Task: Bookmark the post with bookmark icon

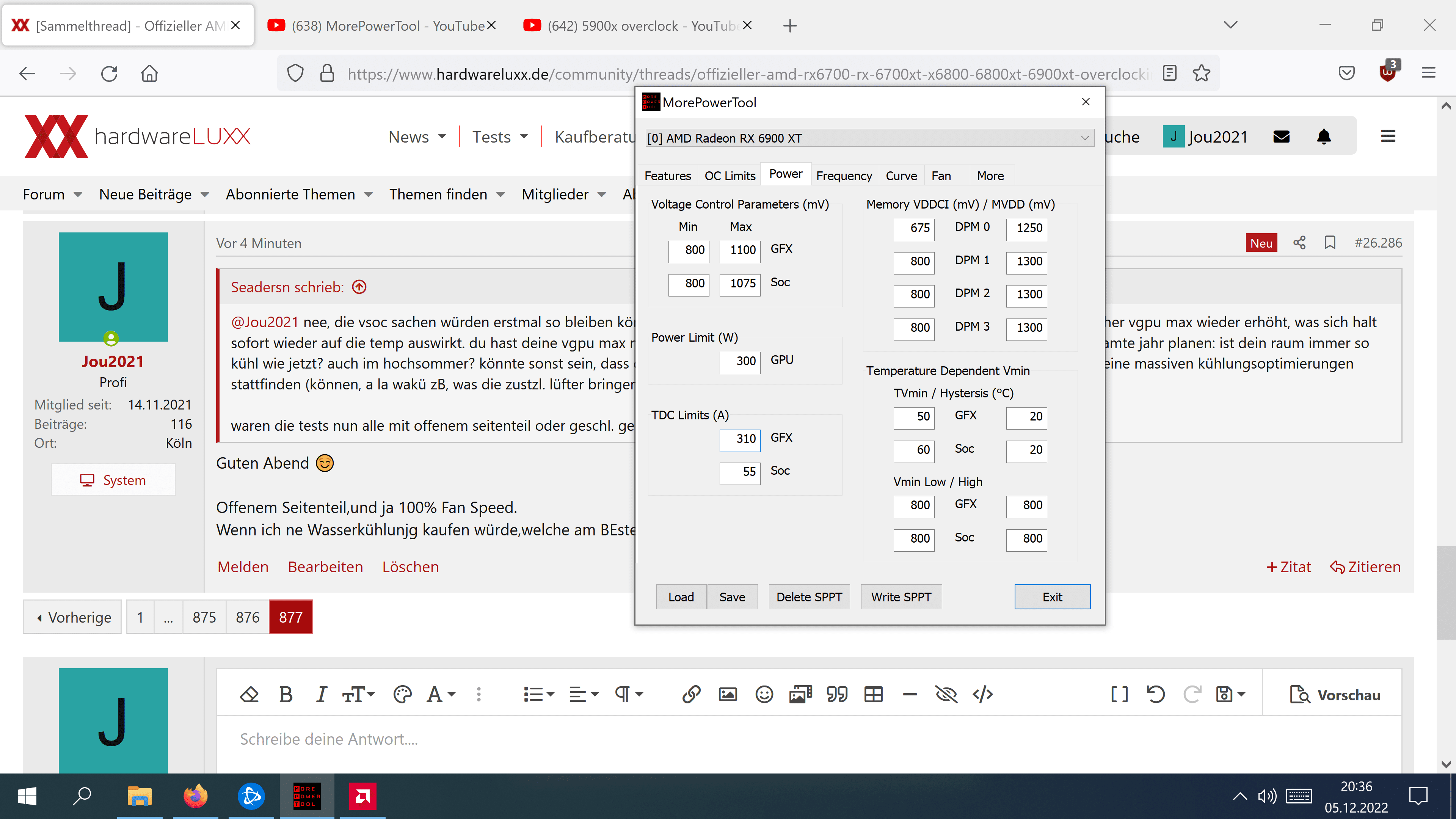Action: coord(1330,243)
